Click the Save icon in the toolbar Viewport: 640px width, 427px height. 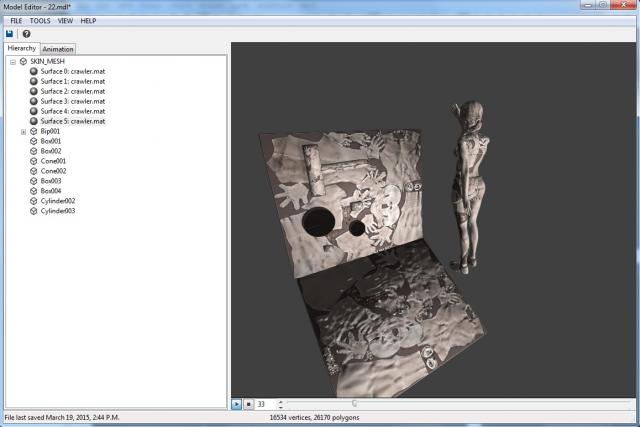click(10, 33)
